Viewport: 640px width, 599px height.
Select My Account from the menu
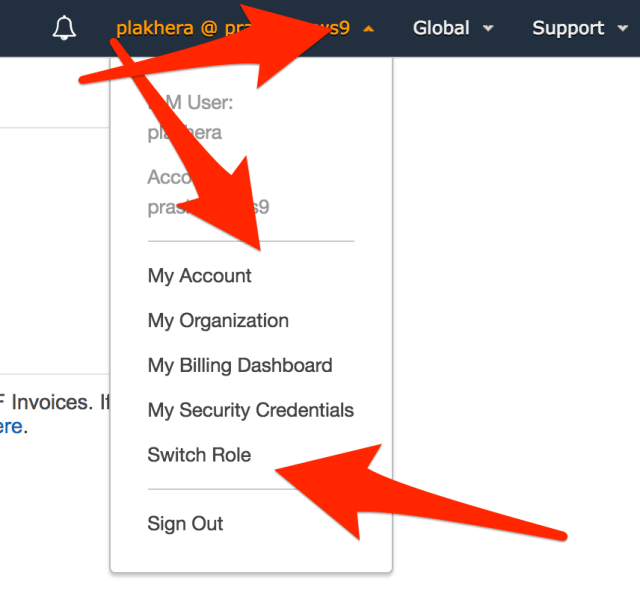coord(200,276)
